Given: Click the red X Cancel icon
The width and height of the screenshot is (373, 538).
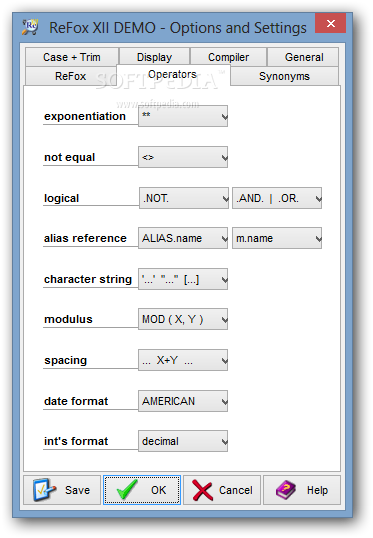Looking at the screenshot, I should point(202,490).
